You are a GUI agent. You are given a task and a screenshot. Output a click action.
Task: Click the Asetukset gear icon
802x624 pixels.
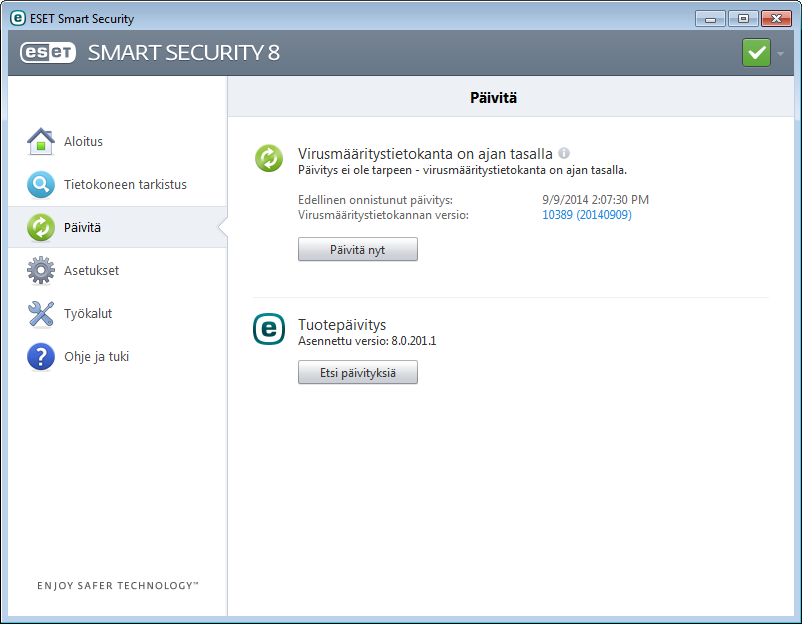(x=41, y=270)
